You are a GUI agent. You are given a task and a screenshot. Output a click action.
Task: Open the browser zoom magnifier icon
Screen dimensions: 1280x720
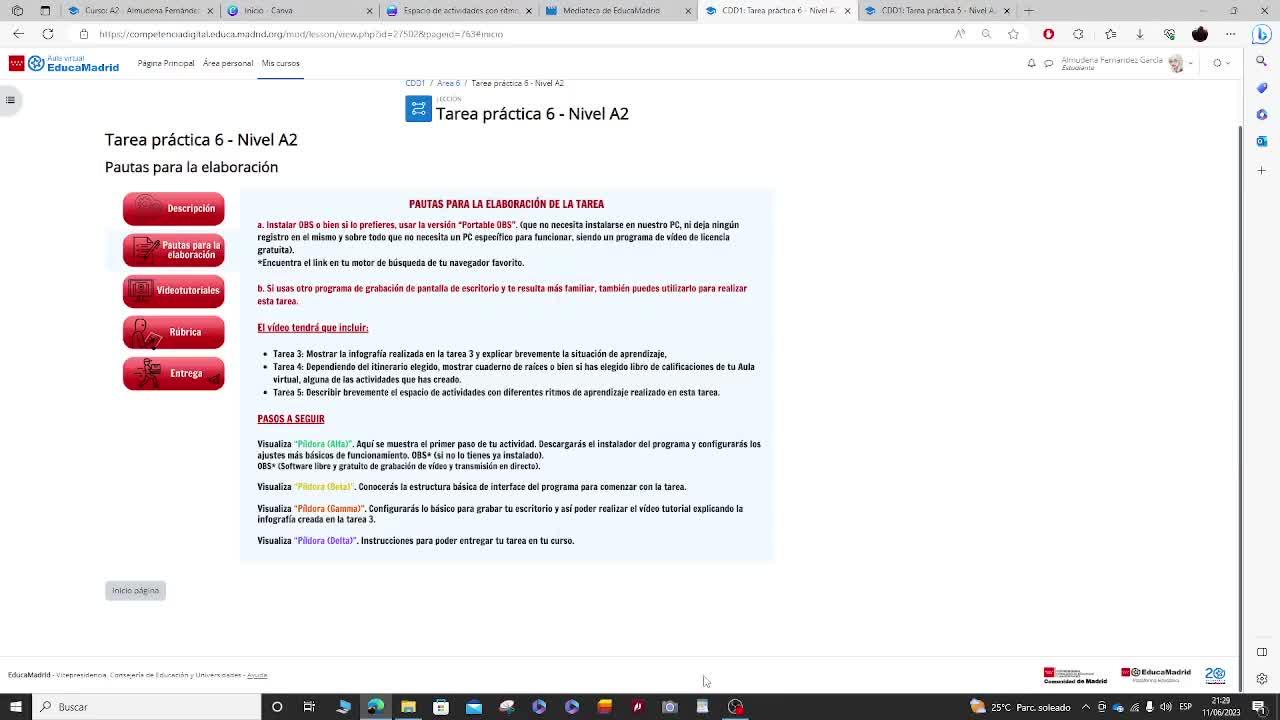pos(986,34)
